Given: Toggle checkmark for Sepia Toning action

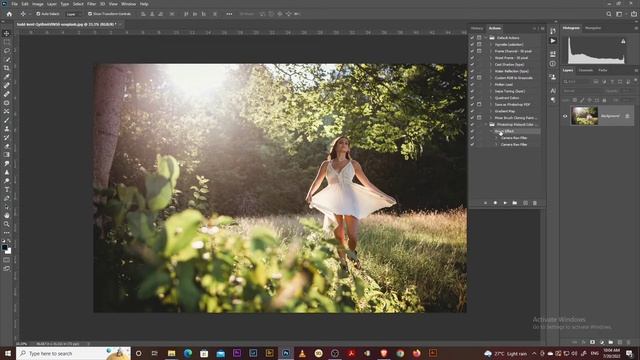Looking at the screenshot, I should coord(472,91).
